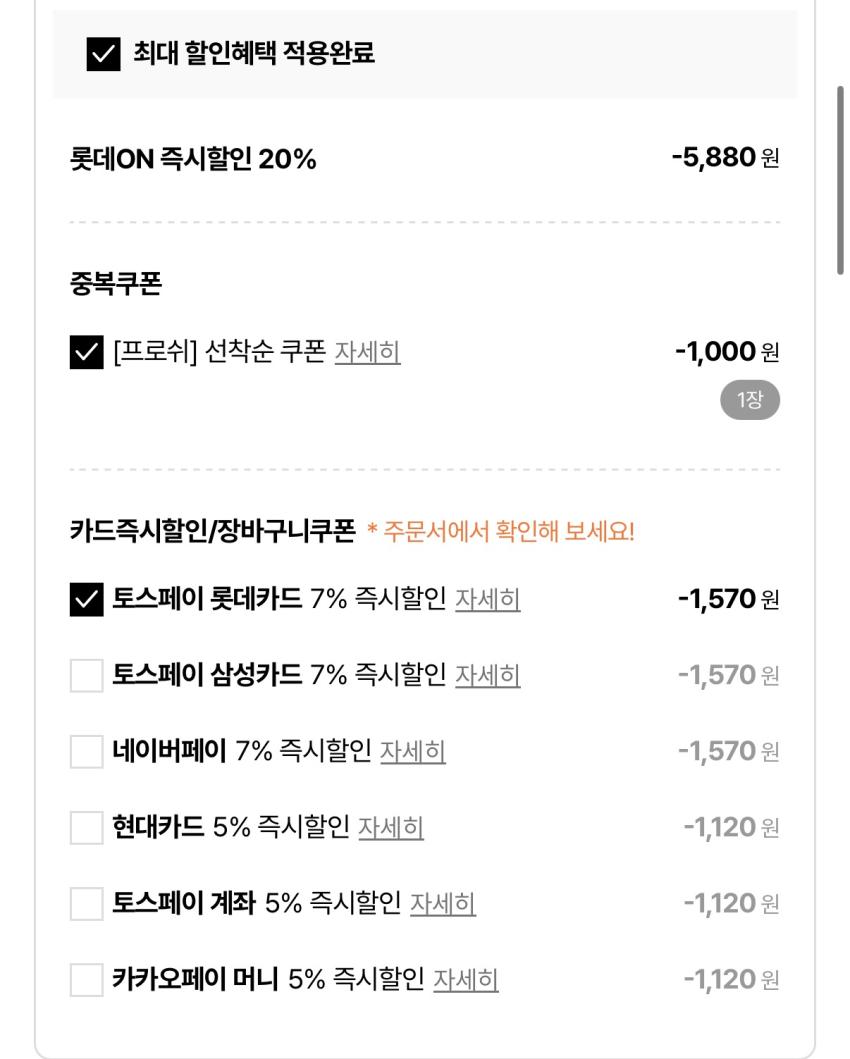Open 자세히 link for 선착순 쿠폰

click(367, 352)
